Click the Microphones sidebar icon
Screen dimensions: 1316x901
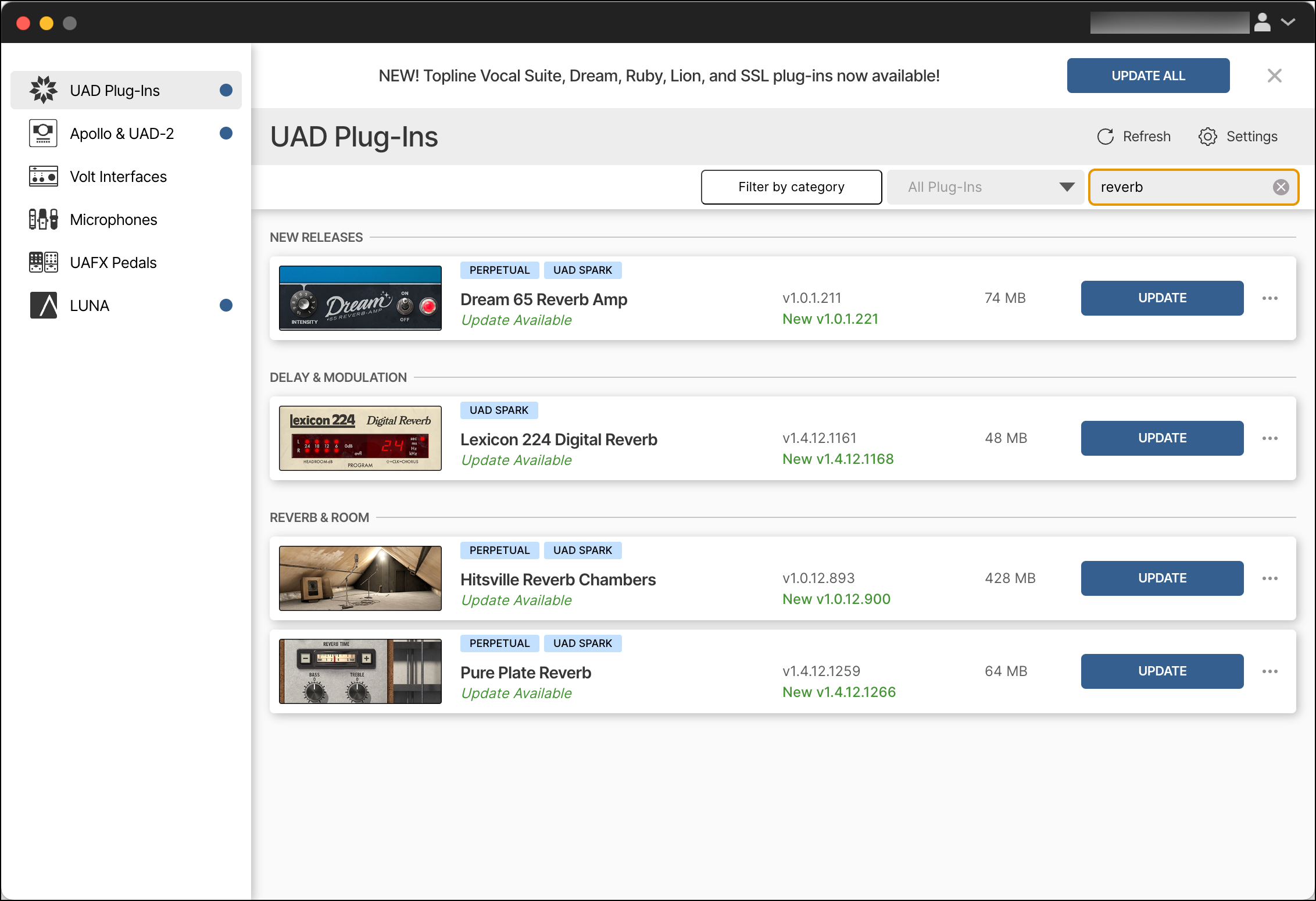(x=44, y=219)
